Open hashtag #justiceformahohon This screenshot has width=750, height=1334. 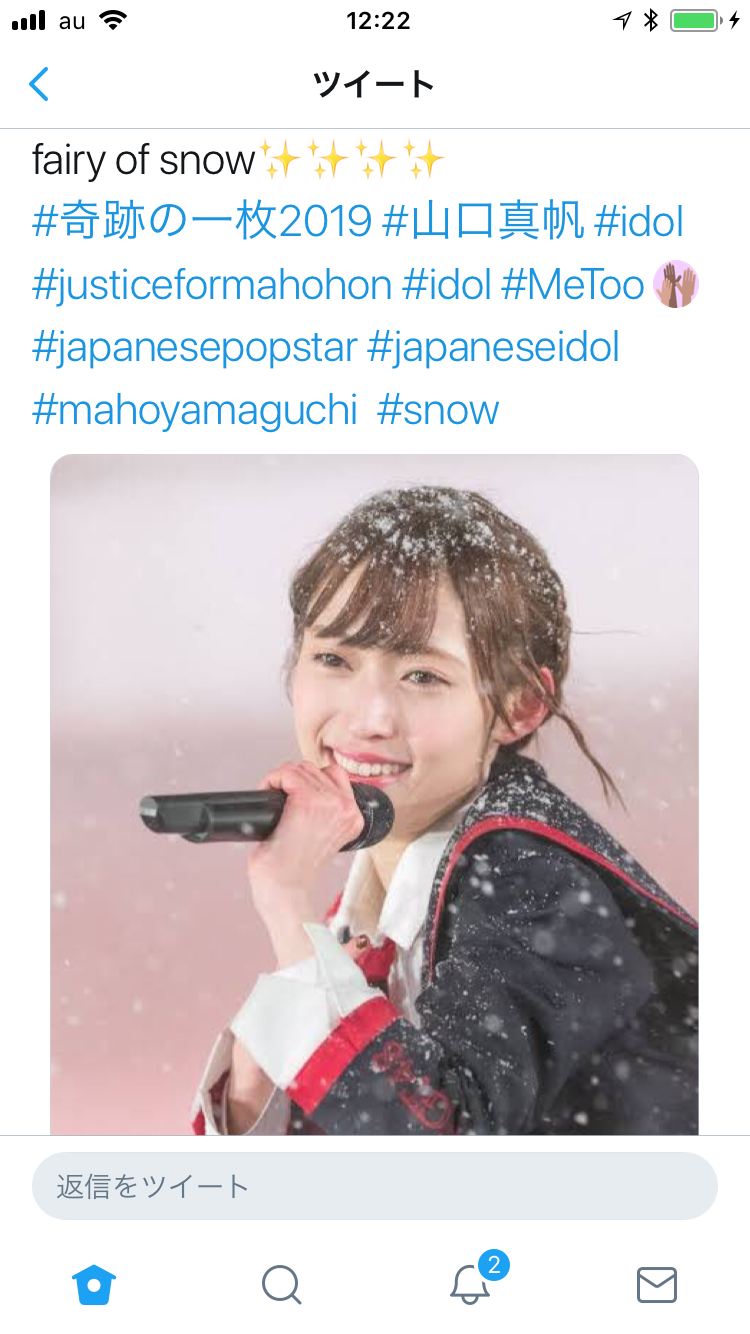212,286
